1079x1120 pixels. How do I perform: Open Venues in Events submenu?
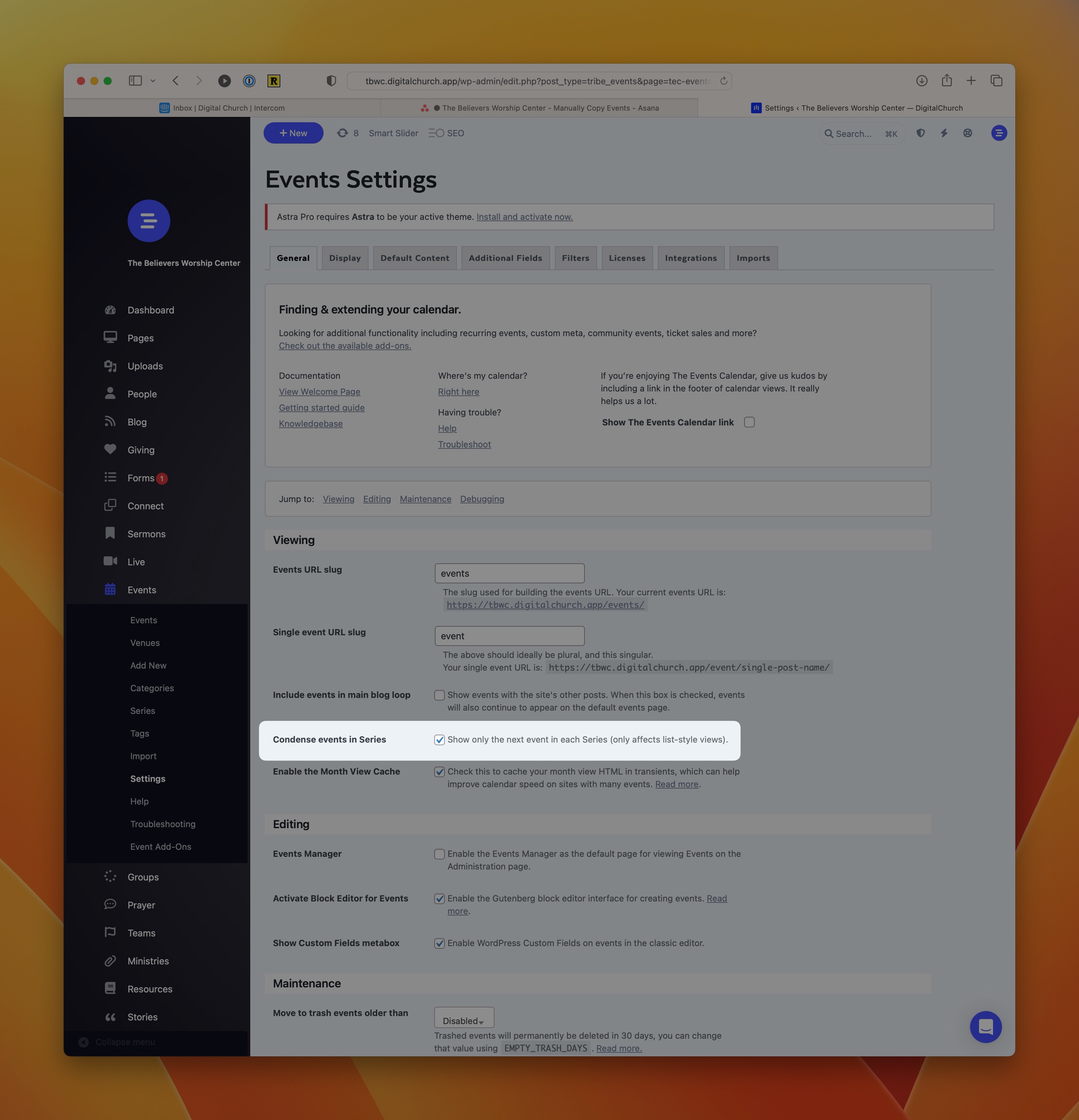pos(145,643)
